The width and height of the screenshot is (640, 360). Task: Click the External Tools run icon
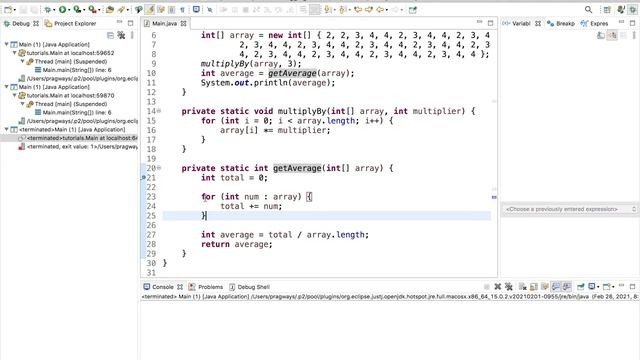point(93,9)
